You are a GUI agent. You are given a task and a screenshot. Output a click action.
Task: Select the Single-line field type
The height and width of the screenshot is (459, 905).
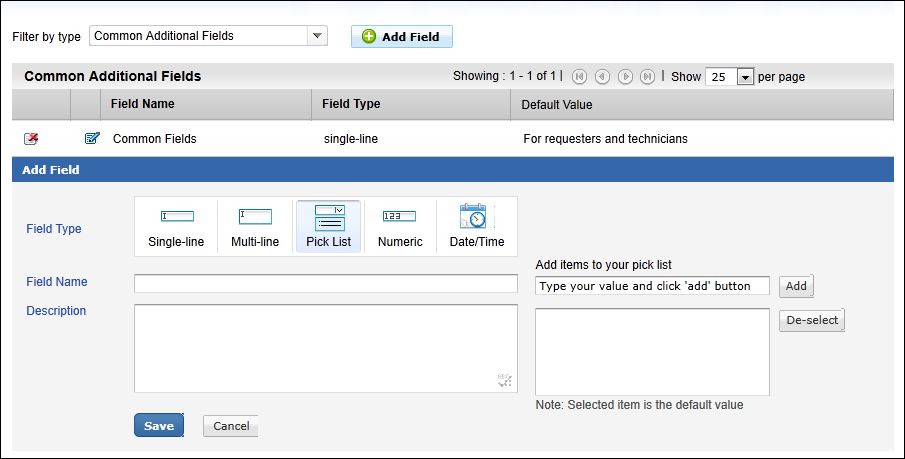(176, 227)
